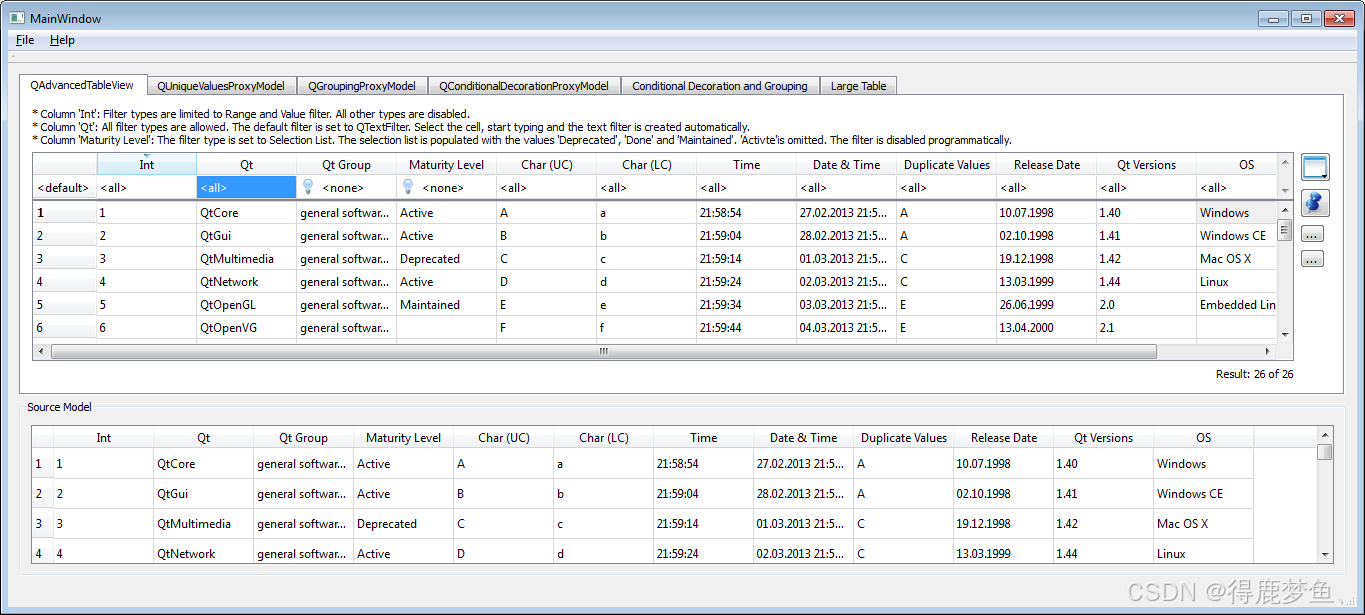Screen dimensions: 1365x615
Task: Click the up arrow beside the OS column header
Action: (x=1285, y=162)
